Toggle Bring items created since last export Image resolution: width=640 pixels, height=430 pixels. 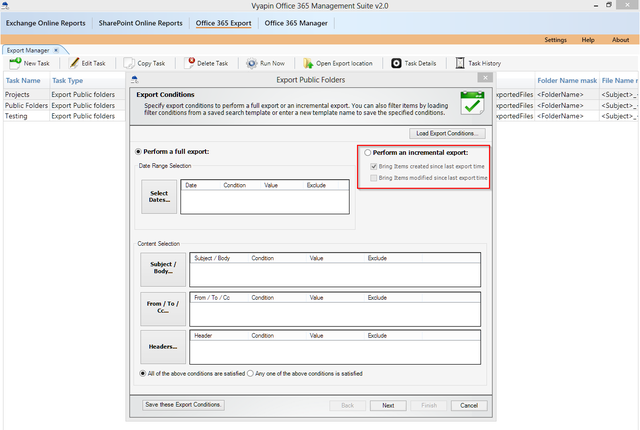373,166
